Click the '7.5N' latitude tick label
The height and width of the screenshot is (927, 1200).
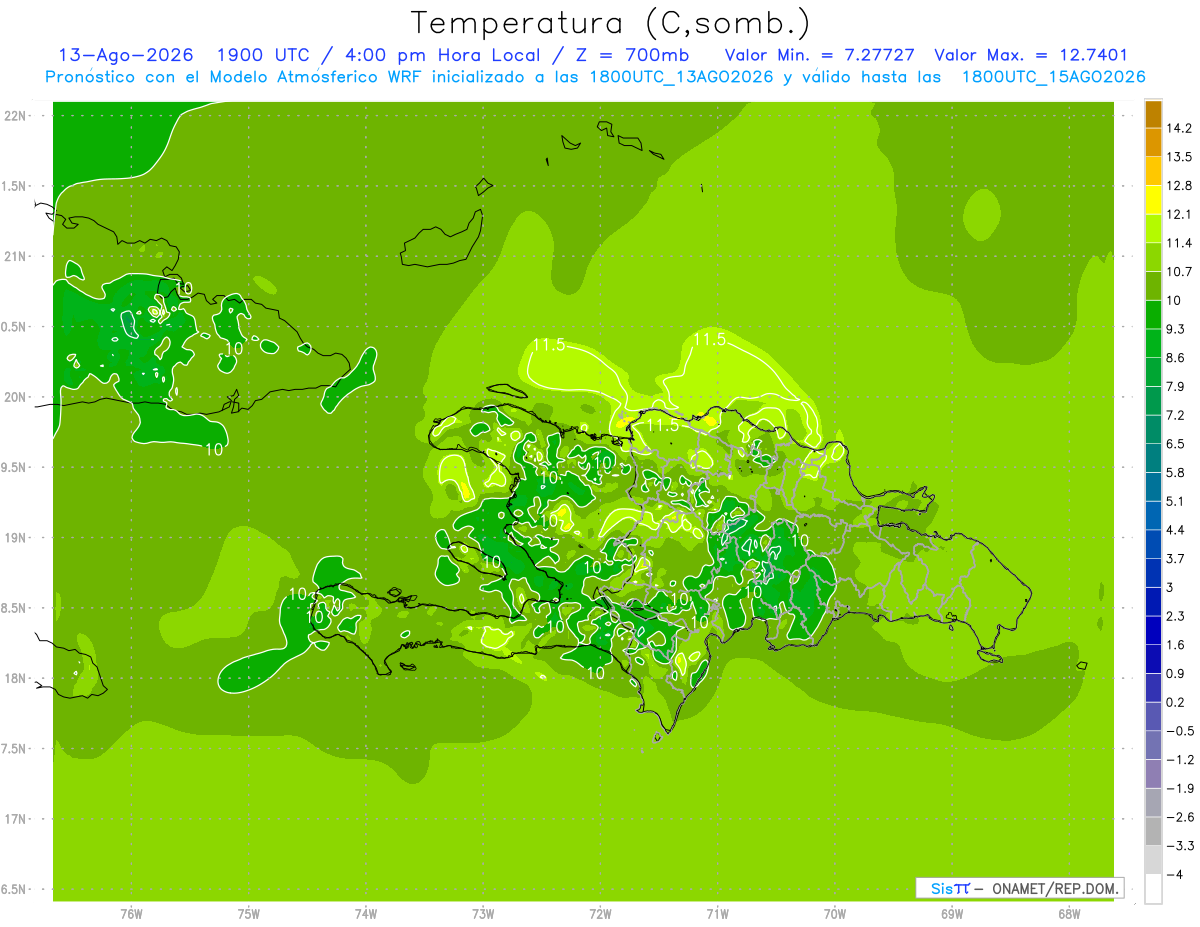point(15,749)
